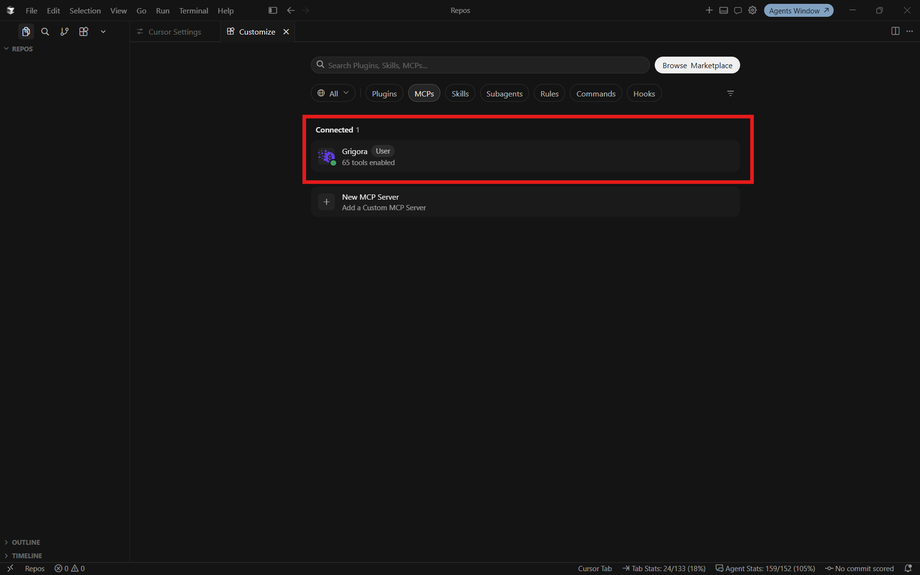This screenshot has width=920, height=575.
Task: Open the Terminal menu
Action: tap(194, 11)
